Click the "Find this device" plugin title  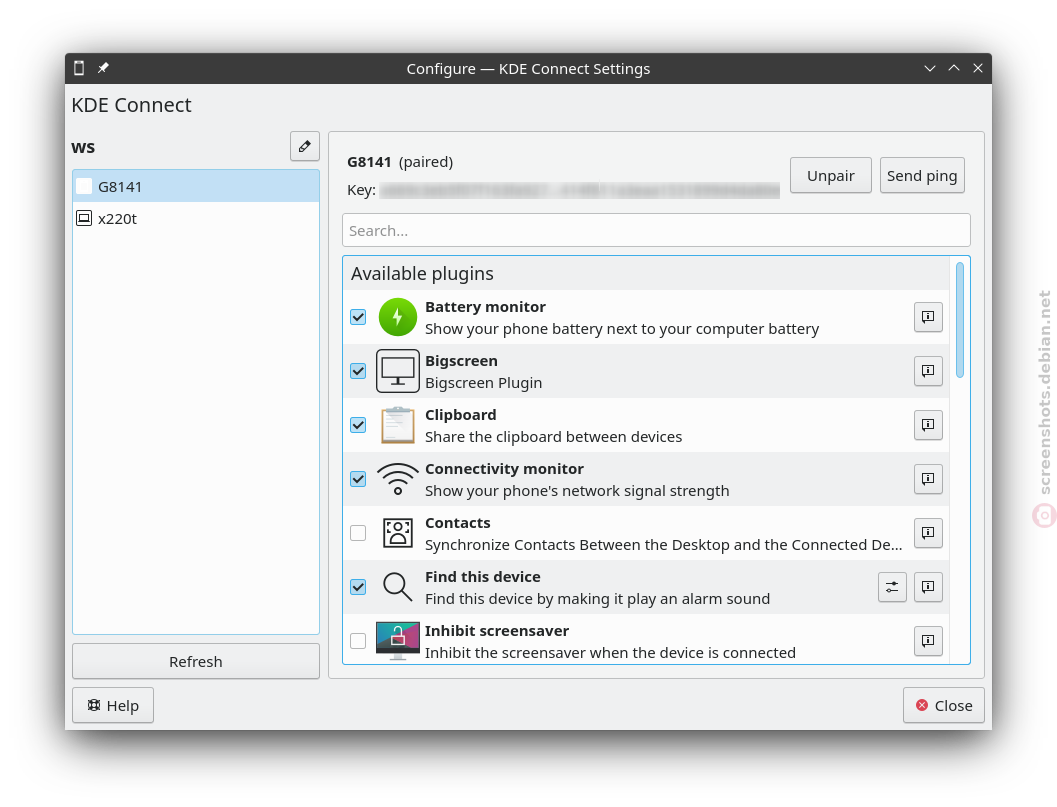pyautogui.click(x=483, y=576)
